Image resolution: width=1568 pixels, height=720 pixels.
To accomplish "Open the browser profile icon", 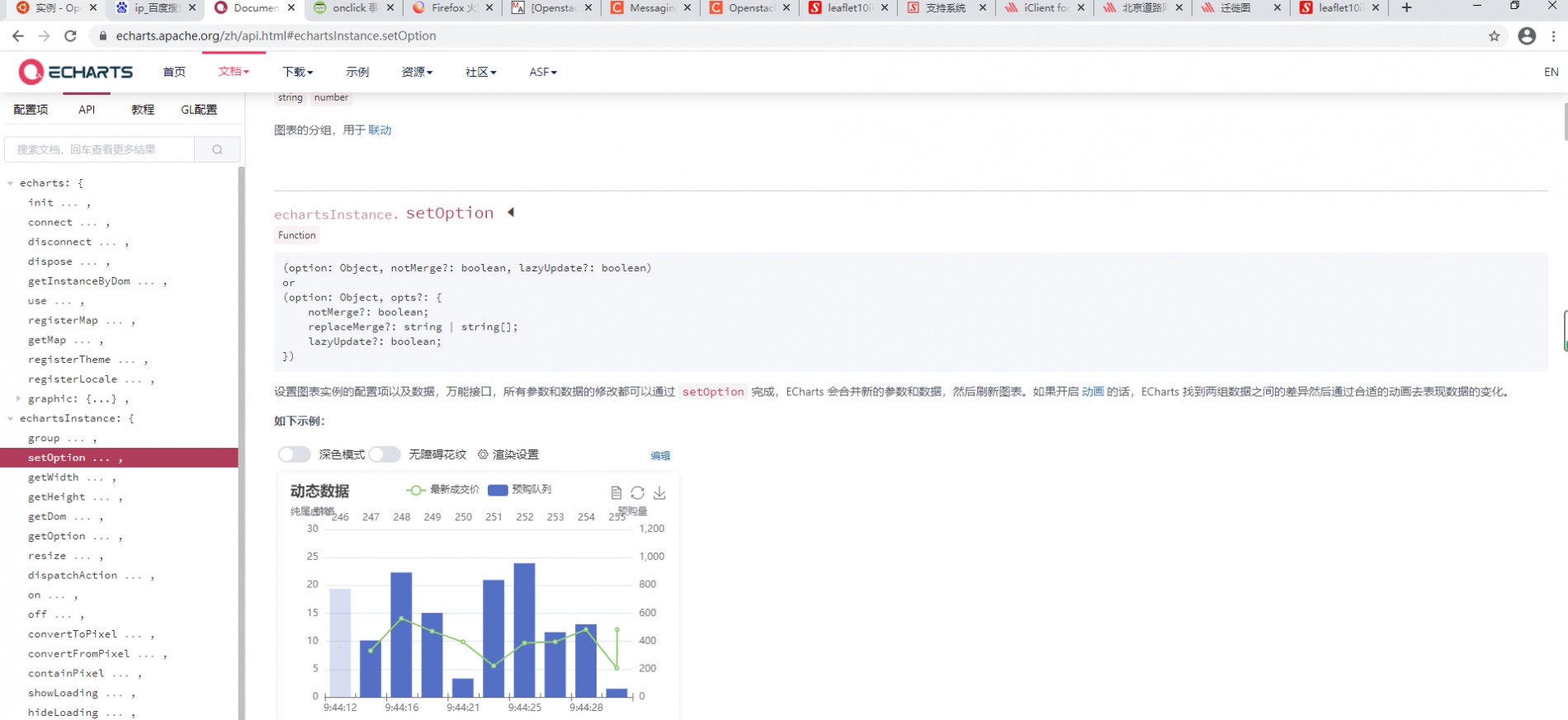I will [x=1527, y=36].
